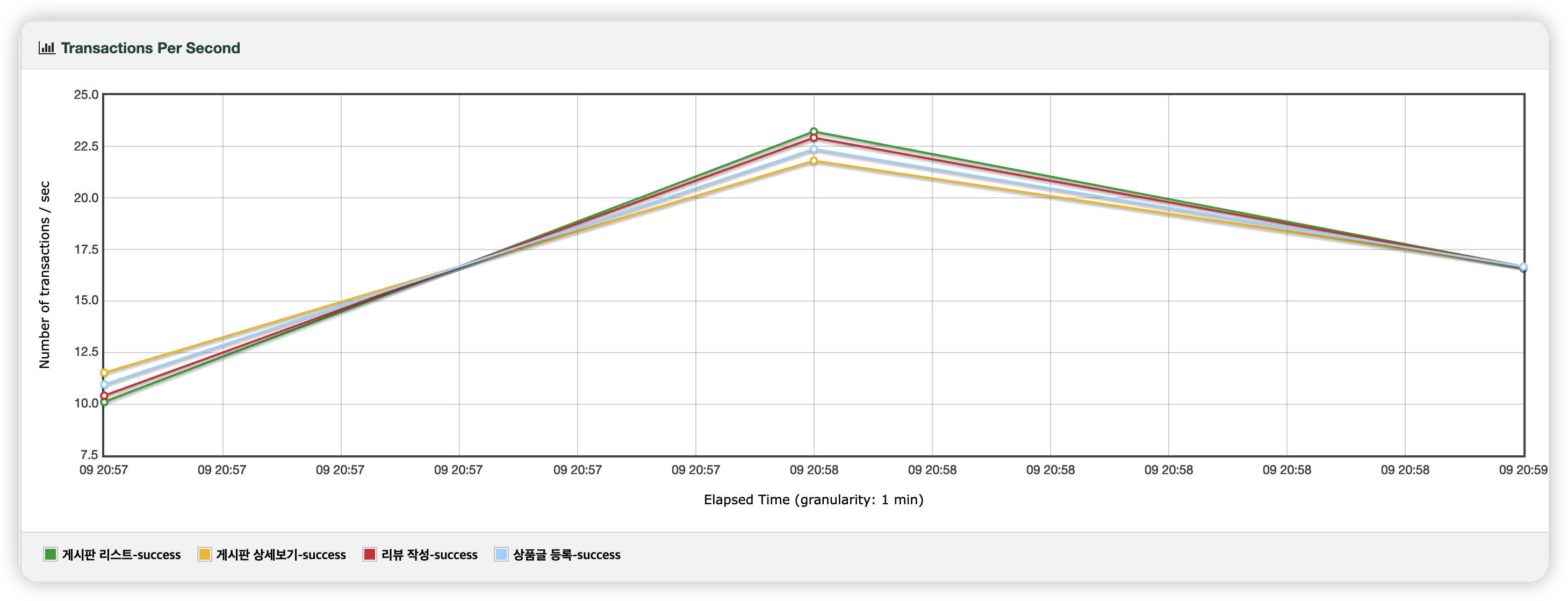Image resolution: width=1568 pixels, height=601 pixels.
Task: Toggle the light blue 상품글 등록-success swatch
Action: point(501,554)
